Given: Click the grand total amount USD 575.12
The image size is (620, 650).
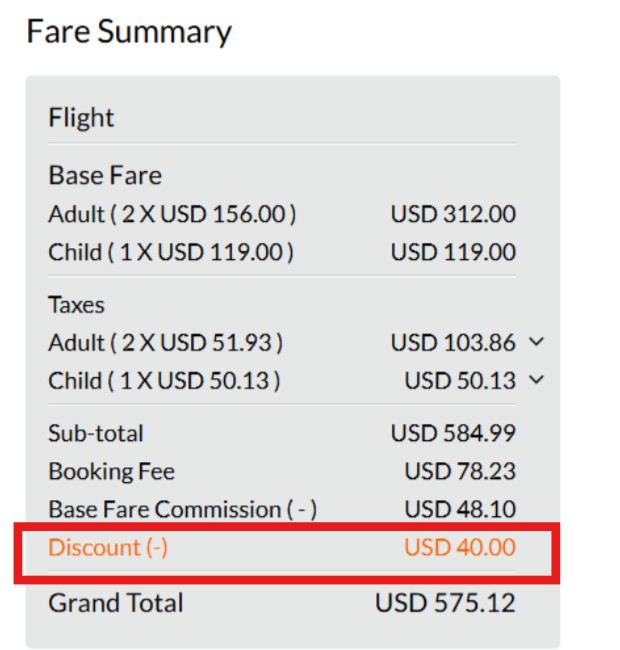Looking at the screenshot, I should pyautogui.click(x=445, y=603).
